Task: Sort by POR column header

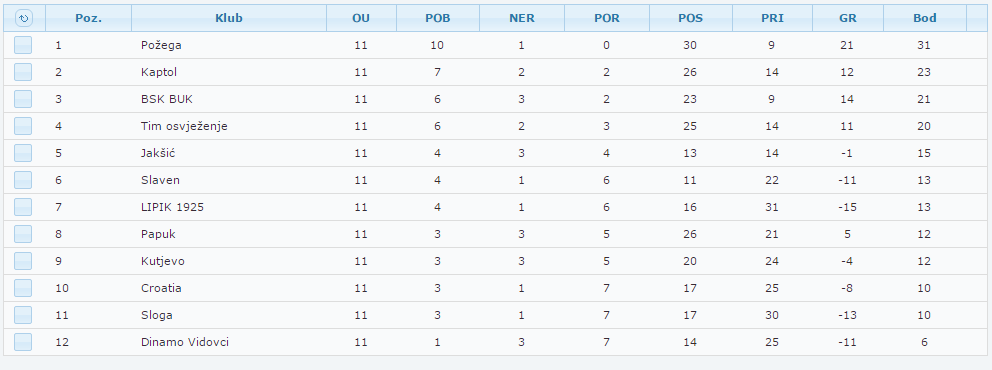Action: [x=607, y=18]
